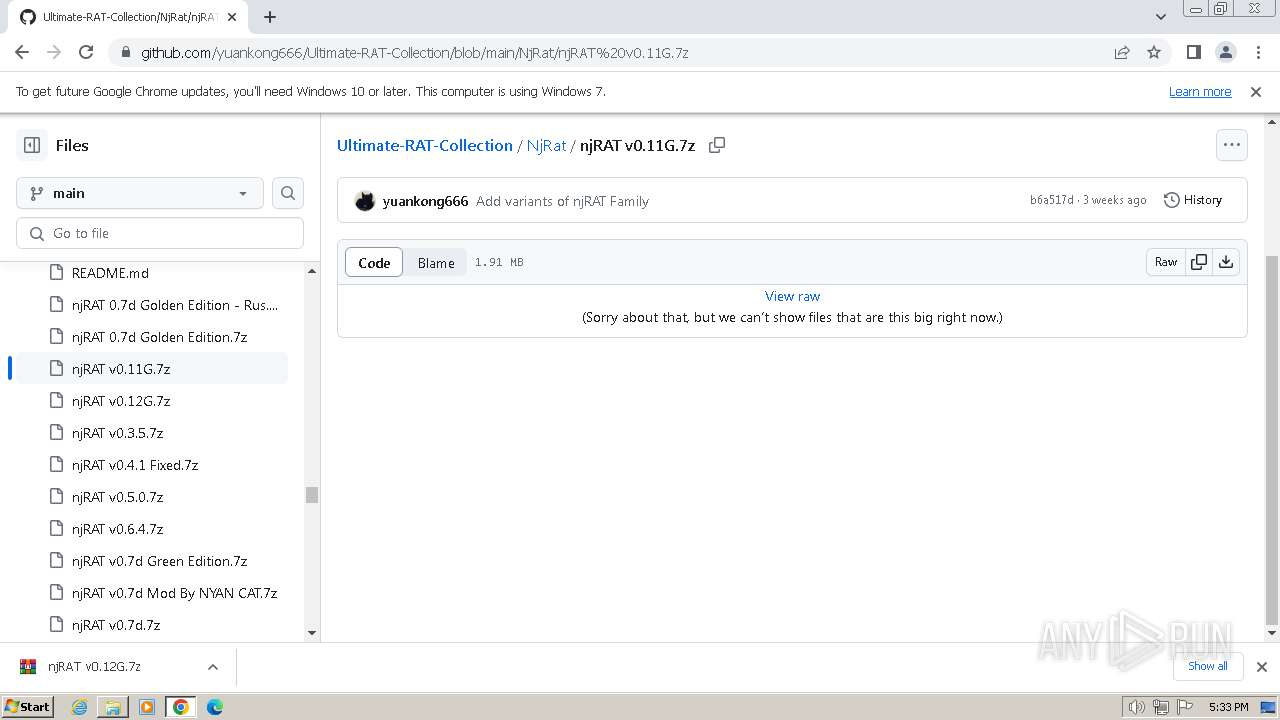
Task: Open commit History
Action: pyautogui.click(x=1193, y=200)
